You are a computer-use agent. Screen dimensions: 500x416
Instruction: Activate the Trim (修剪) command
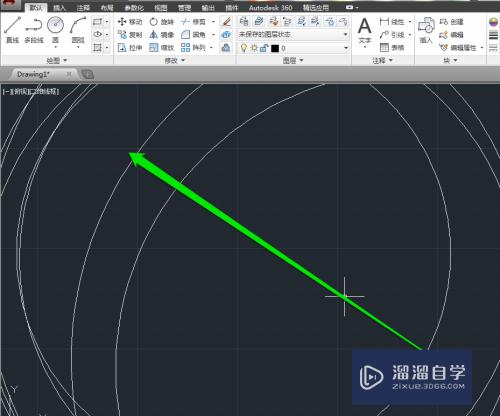pos(193,22)
